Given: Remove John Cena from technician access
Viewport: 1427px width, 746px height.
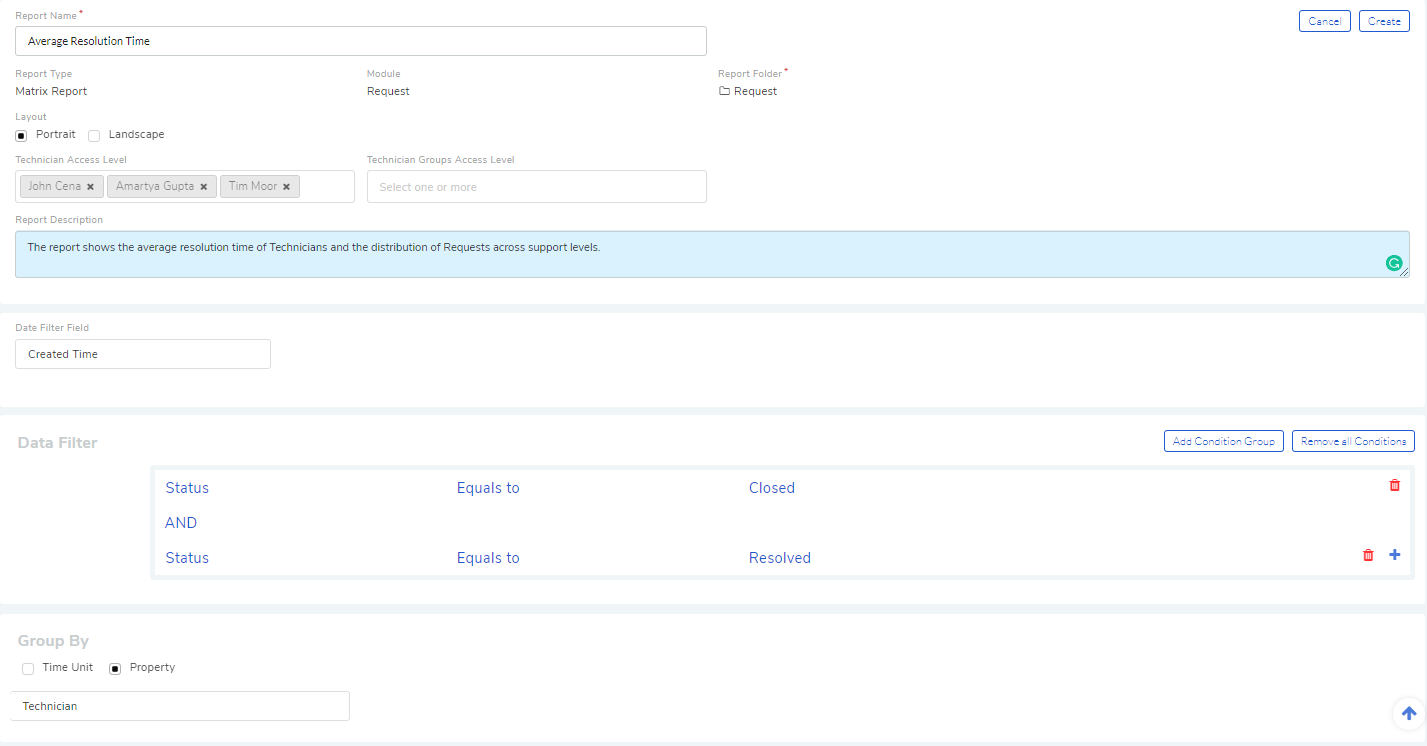Looking at the screenshot, I should click(x=90, y=187).
